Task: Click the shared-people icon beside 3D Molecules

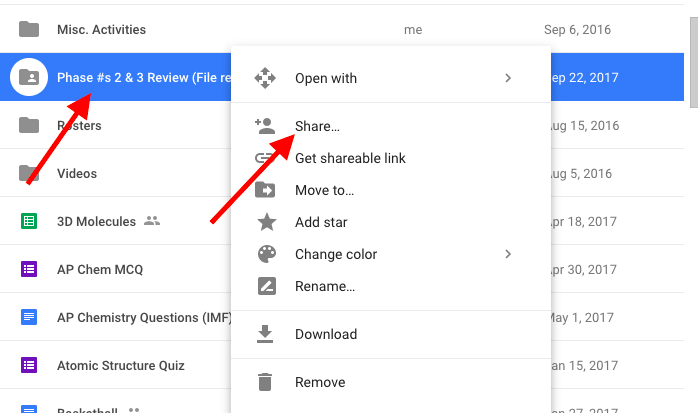Action: coord(152,221)
